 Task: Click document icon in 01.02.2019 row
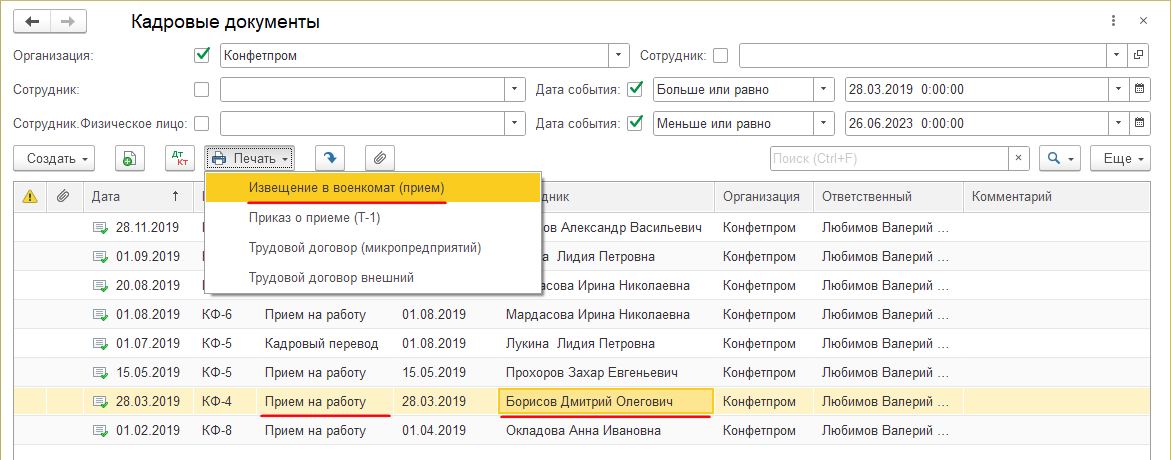(100, 431)
